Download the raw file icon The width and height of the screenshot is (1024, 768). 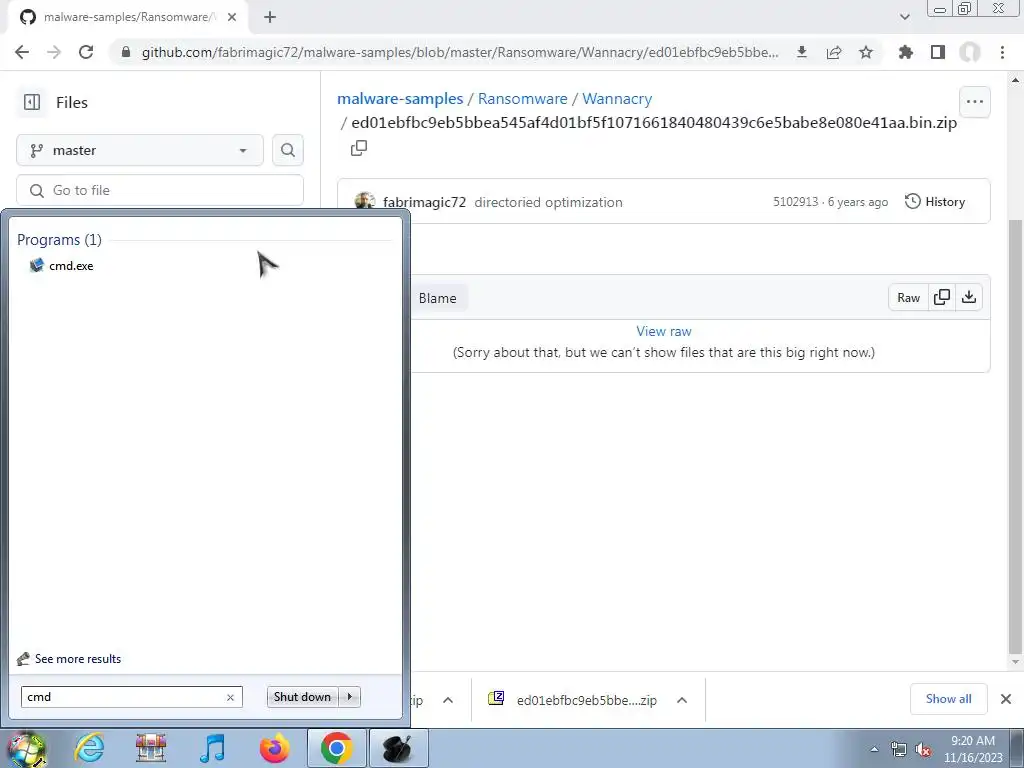[969, 298]
